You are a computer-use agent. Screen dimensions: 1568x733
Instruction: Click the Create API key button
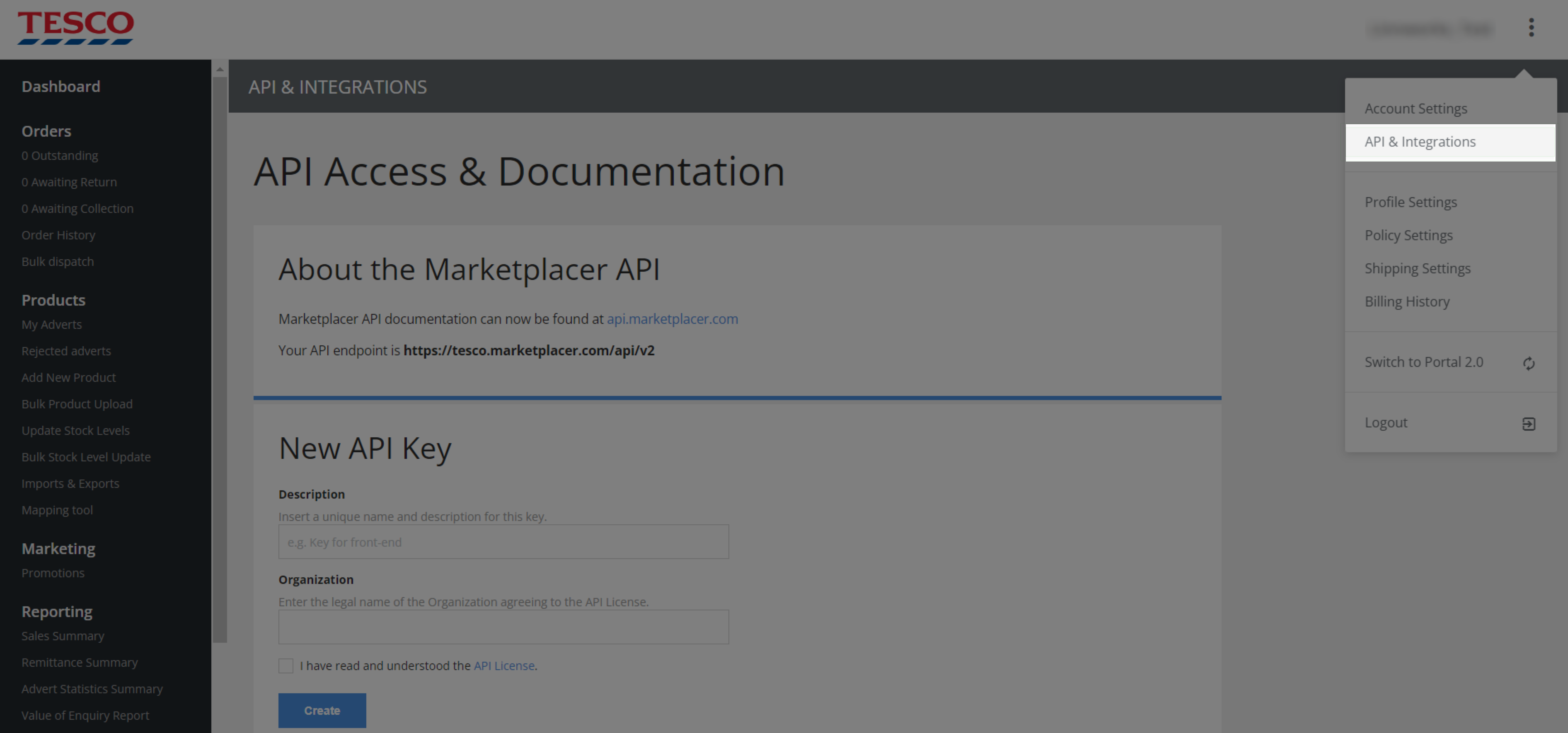pos(322,710)
